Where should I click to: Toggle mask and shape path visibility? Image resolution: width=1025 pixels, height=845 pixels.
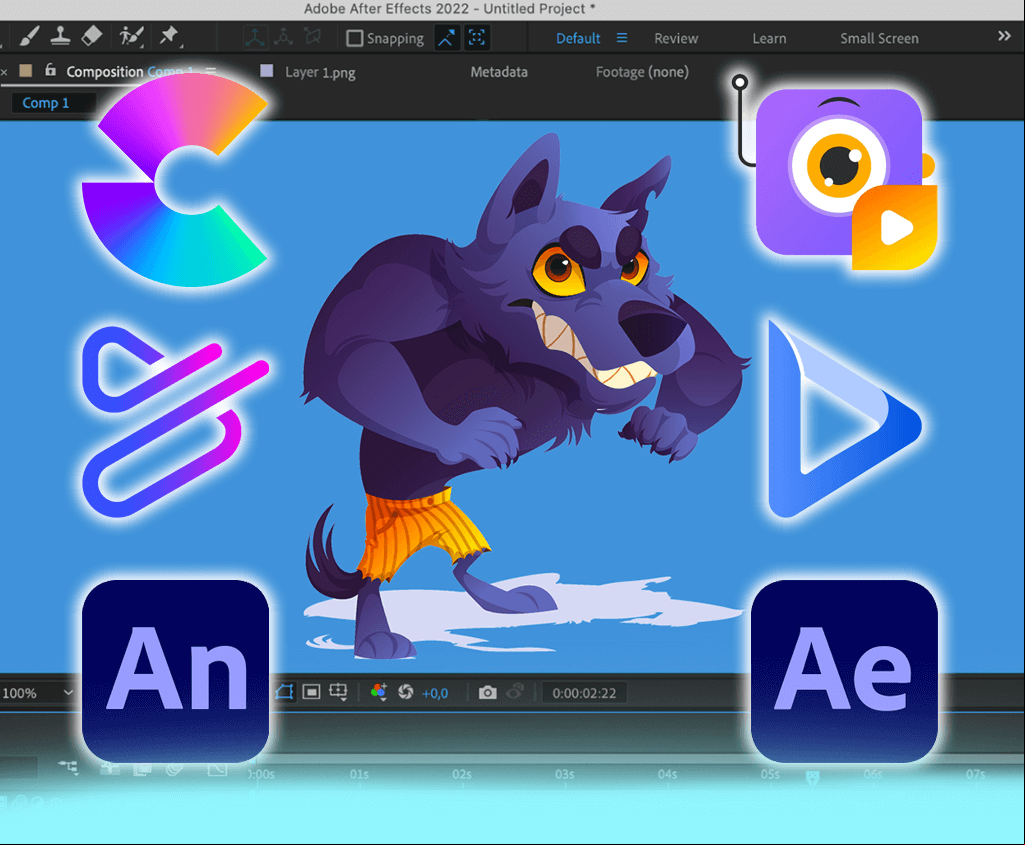(284, 692)
